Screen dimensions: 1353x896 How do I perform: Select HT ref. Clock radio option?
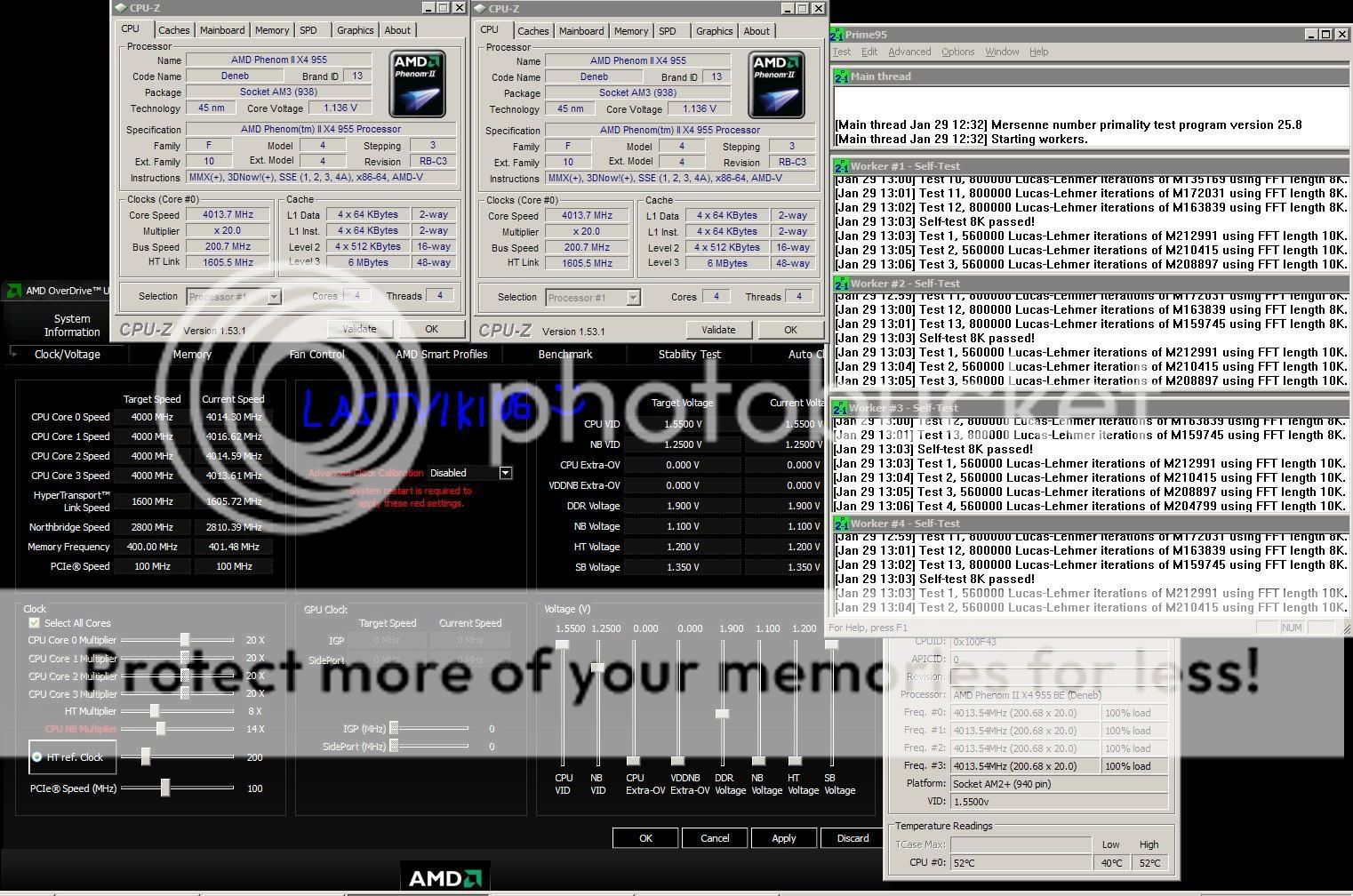tap(37, 757)
